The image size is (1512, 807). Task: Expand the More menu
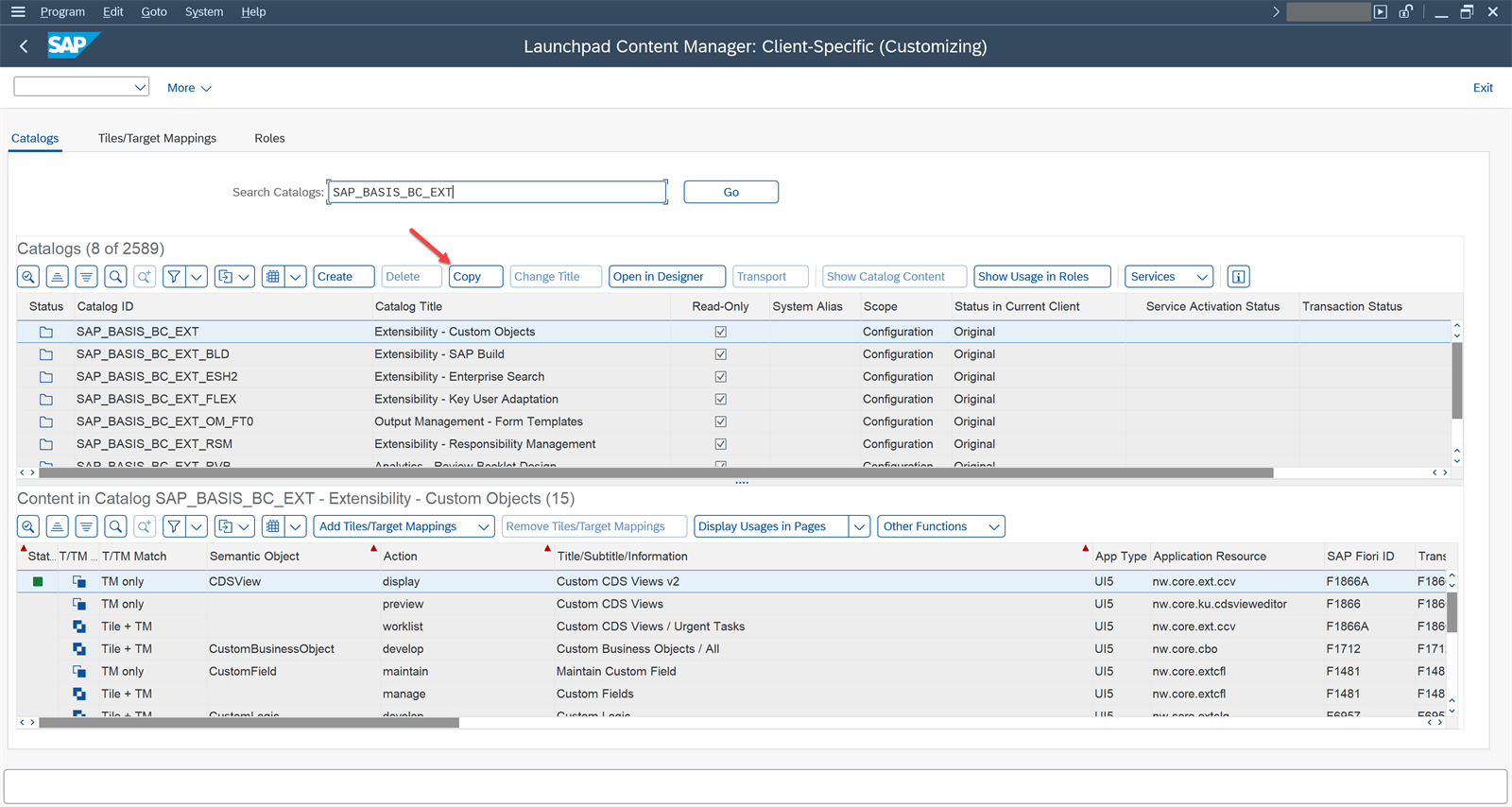[x=189, y=88]
